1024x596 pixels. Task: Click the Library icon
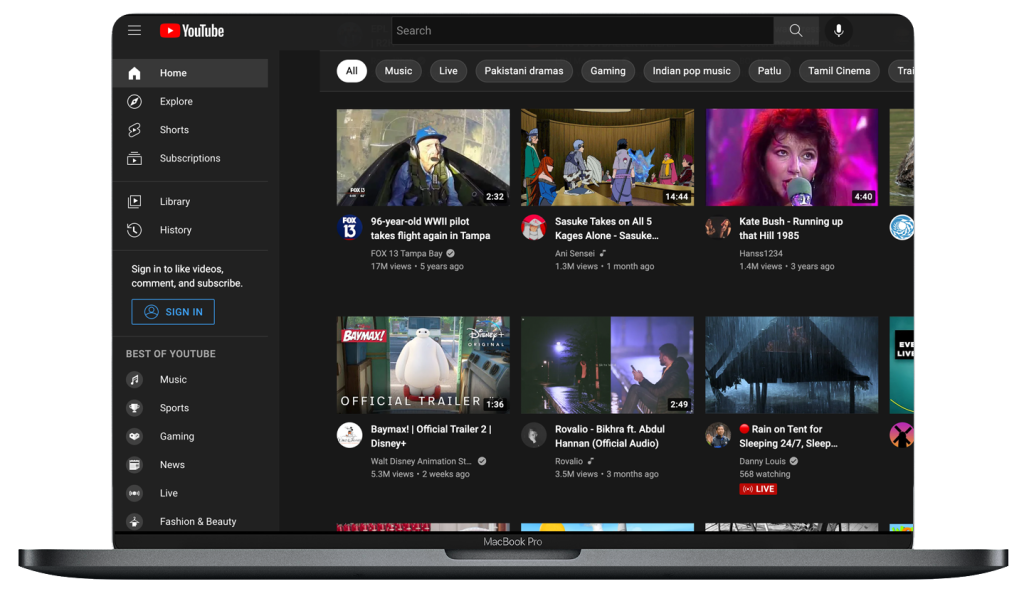135,202
